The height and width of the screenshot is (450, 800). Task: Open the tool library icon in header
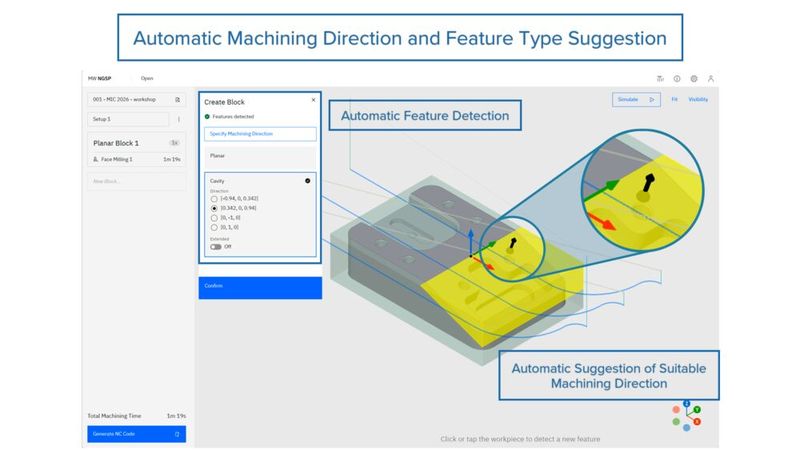660,79
